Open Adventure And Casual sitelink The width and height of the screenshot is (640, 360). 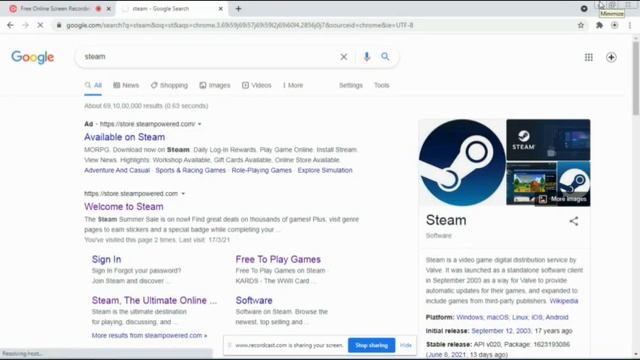coord(117,171)
